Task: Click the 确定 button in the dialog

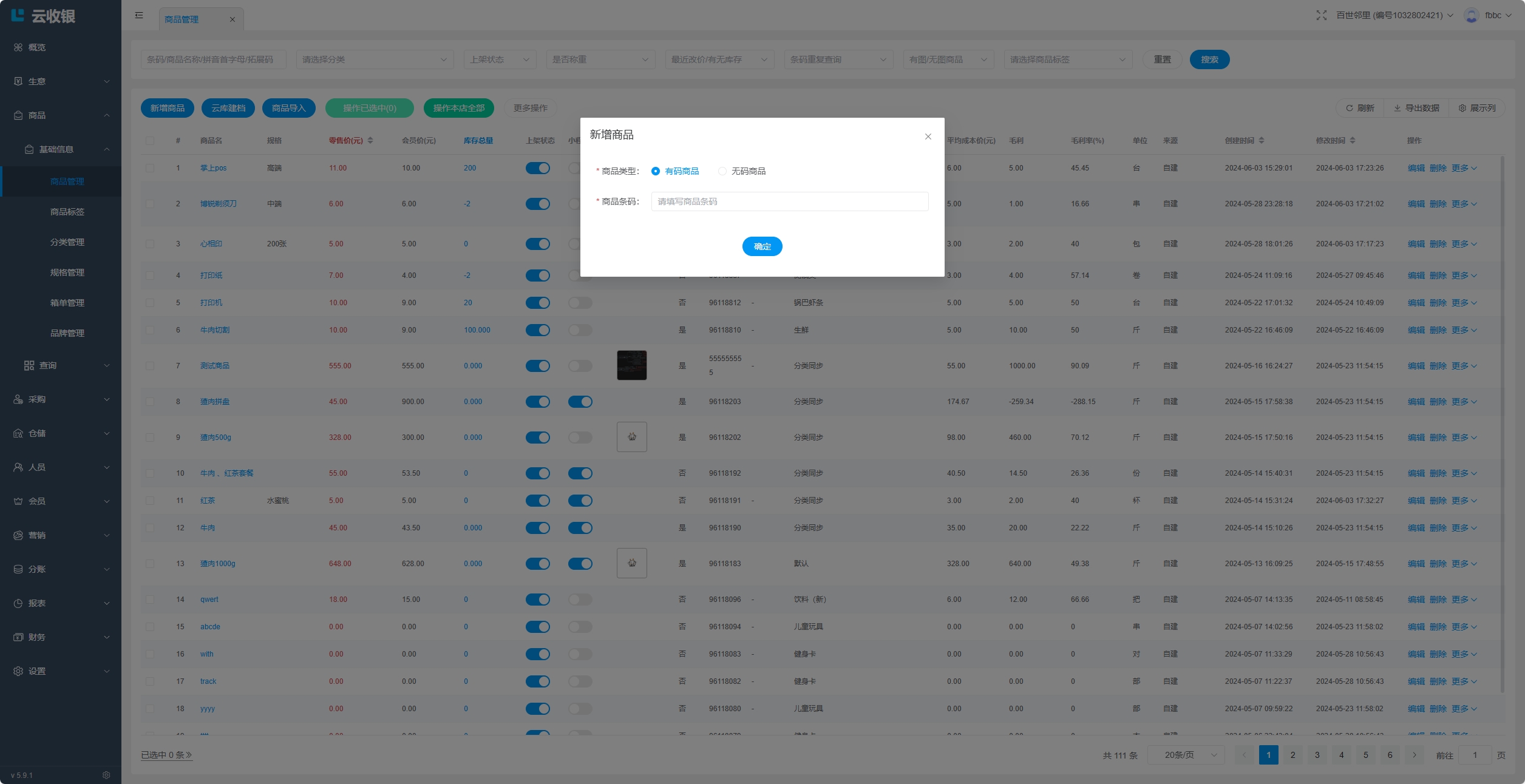Action: (762, 246)
